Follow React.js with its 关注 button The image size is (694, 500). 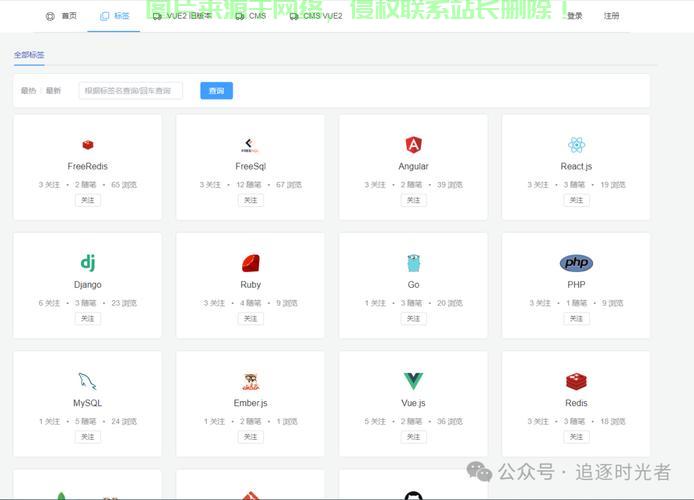point(576,200)
